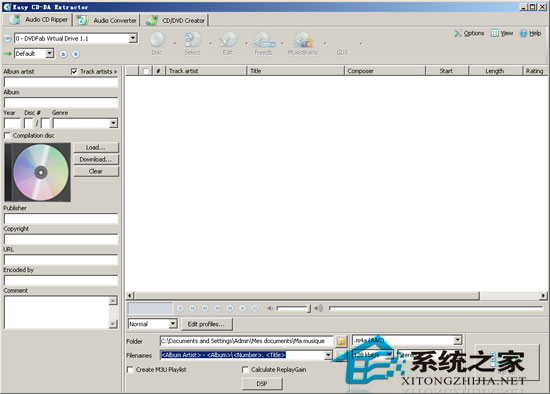Viewport: 550px width, 394px height.
Task: Click the low-volume speaker icon
Action: [270, 308]
